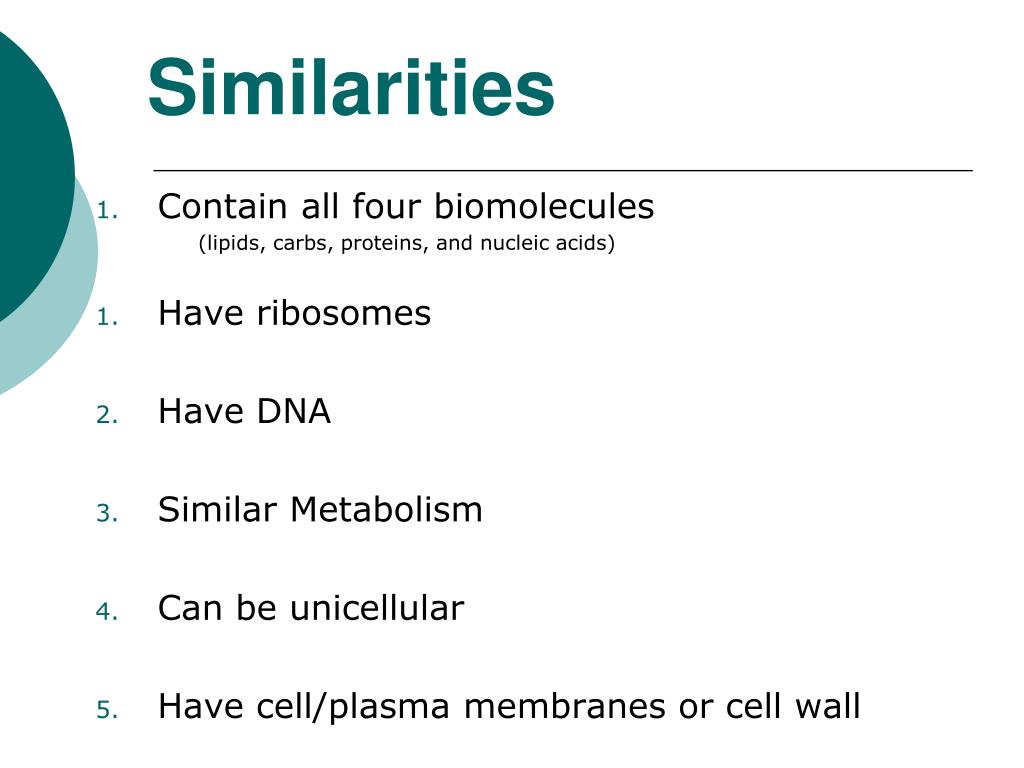Image resolution: width=1024 pixels, height=768 pixels.
Task: Click list number 4 beside 'Can be unicellular'
Action: [x=107, y=612]
